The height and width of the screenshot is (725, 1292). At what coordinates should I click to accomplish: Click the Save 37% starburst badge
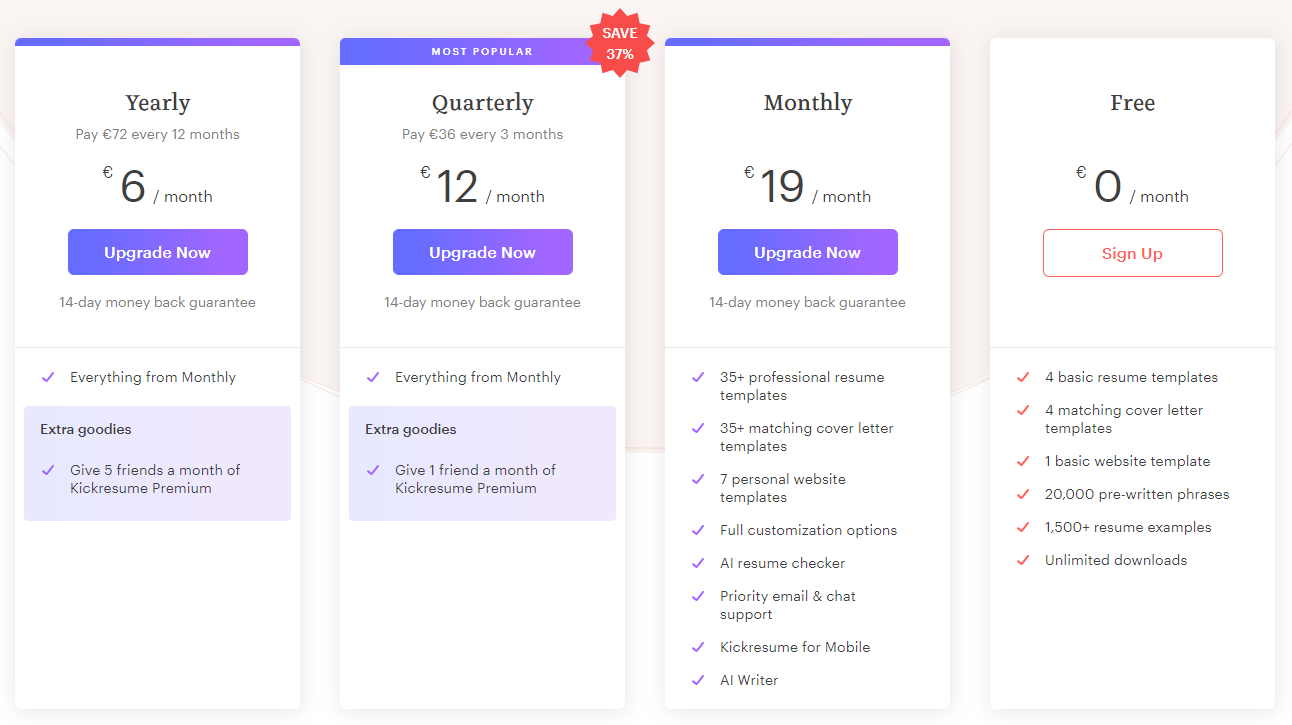click(620, 44)
